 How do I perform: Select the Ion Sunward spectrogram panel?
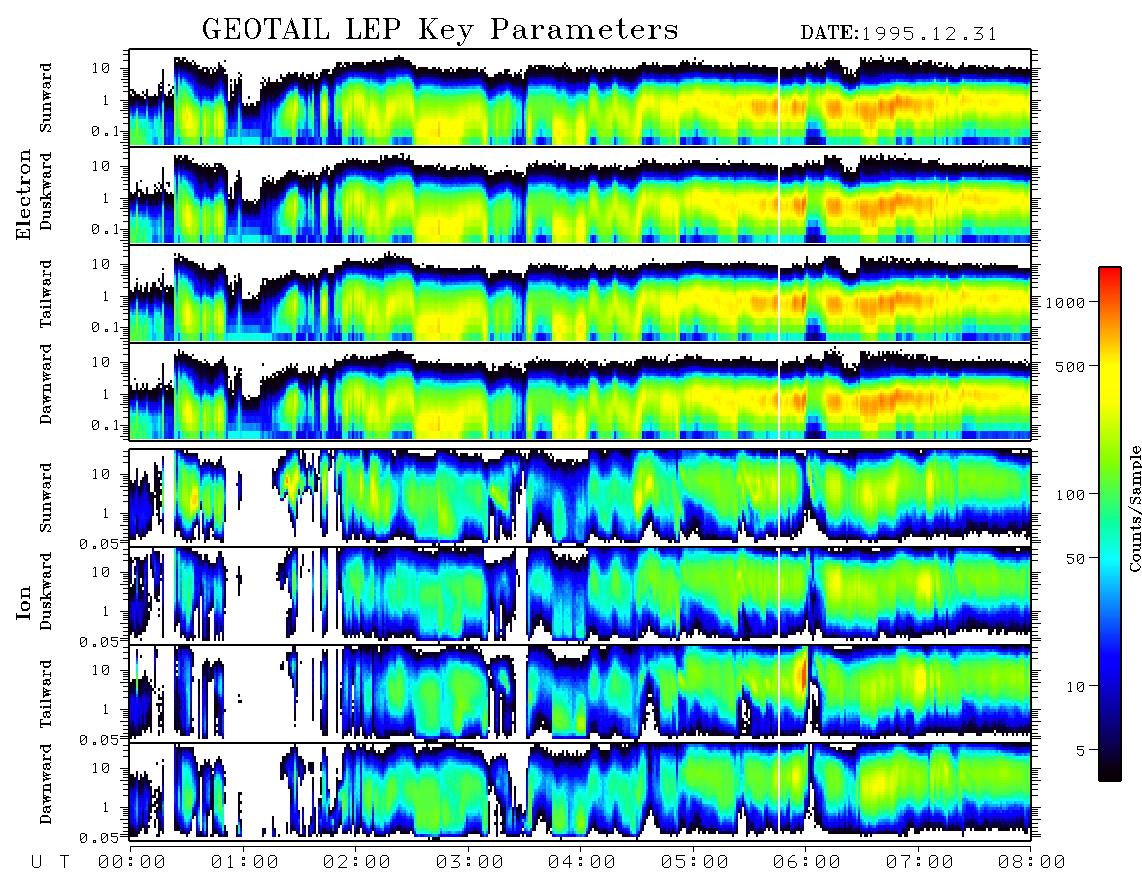(580, 497)
